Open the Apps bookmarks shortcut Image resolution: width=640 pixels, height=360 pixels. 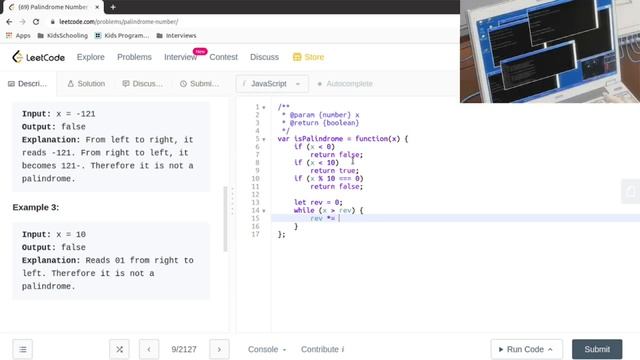click(x=18, y=36)
